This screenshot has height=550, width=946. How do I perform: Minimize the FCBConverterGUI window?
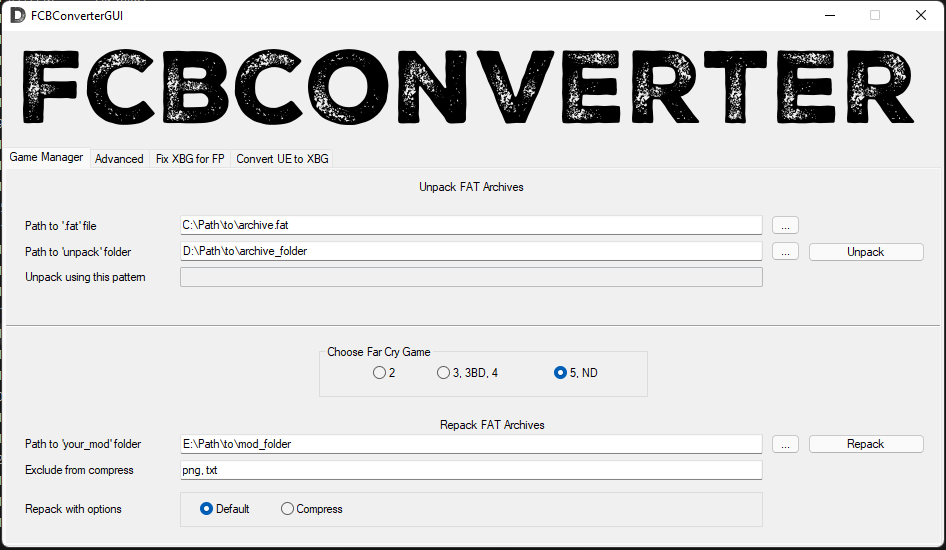tap(830, 15)
